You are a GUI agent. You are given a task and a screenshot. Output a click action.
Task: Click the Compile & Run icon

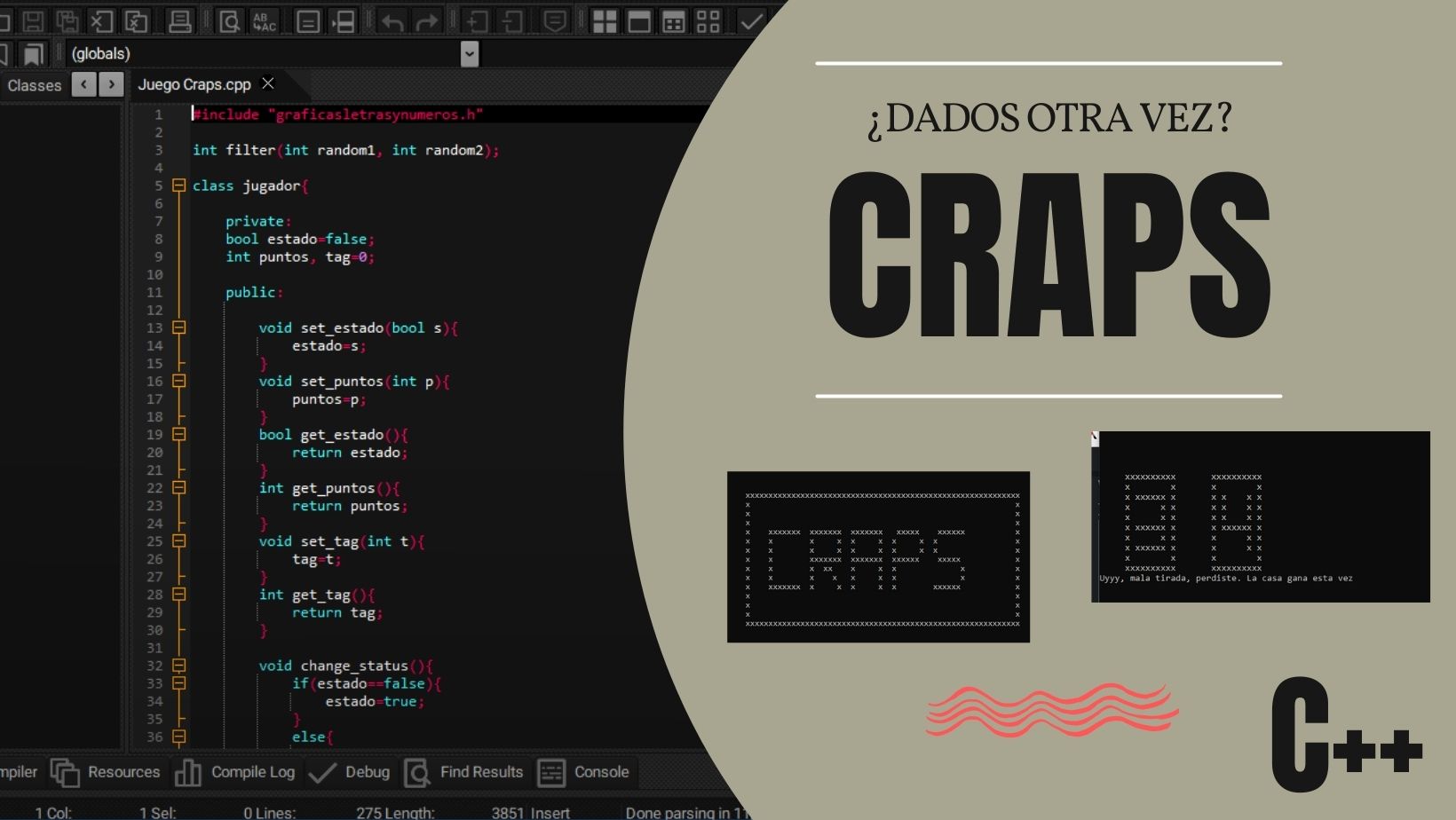pos(674,20)
